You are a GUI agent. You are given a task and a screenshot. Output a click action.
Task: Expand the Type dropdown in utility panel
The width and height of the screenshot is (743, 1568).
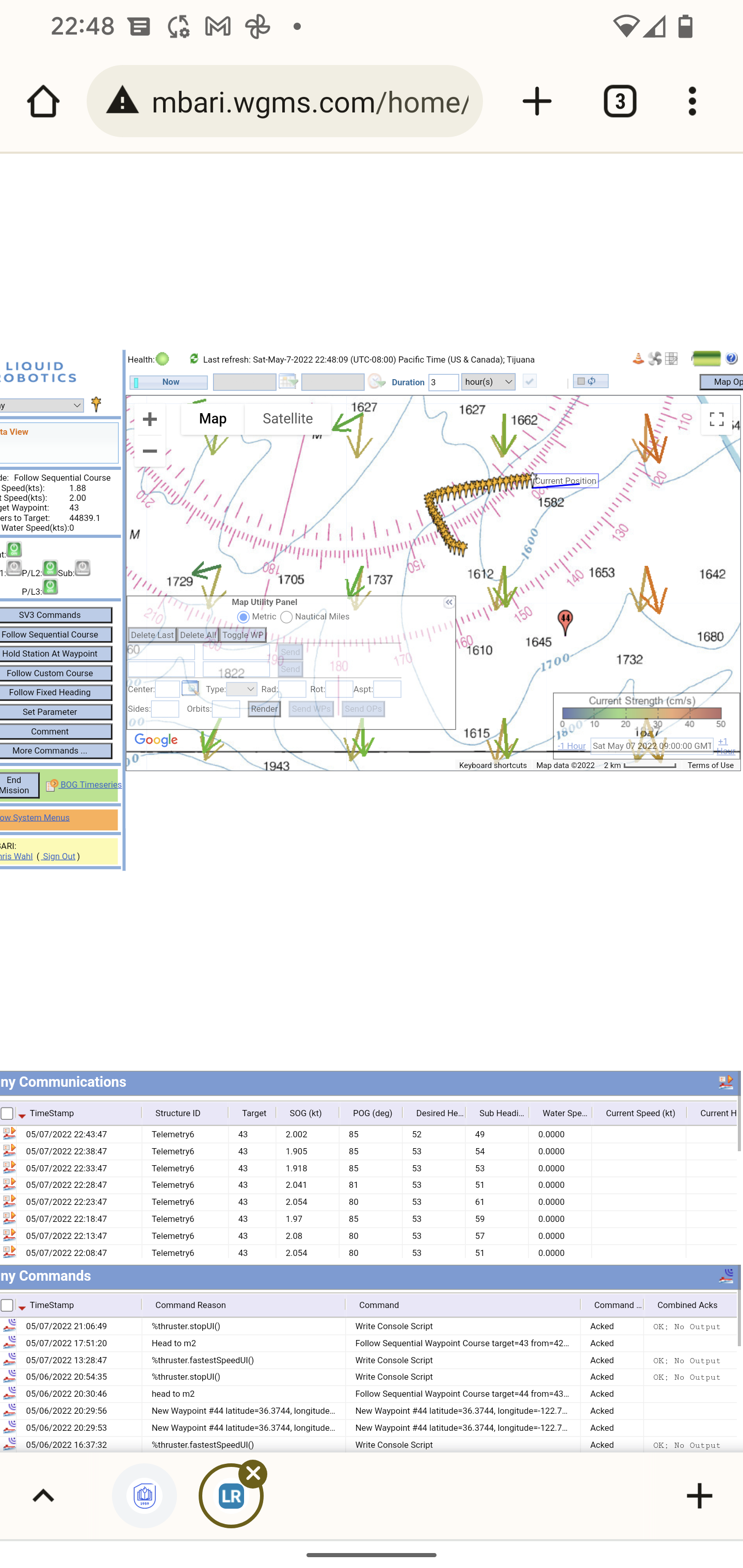[241, 689]
